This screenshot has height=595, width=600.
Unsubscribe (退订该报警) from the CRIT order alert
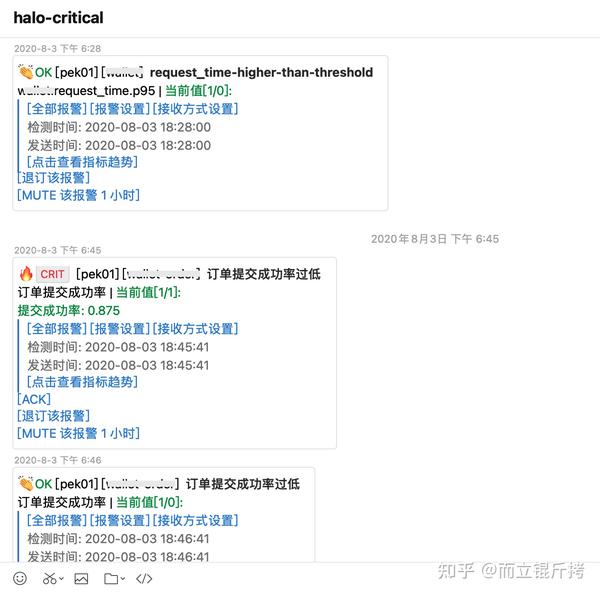point(54,416)
